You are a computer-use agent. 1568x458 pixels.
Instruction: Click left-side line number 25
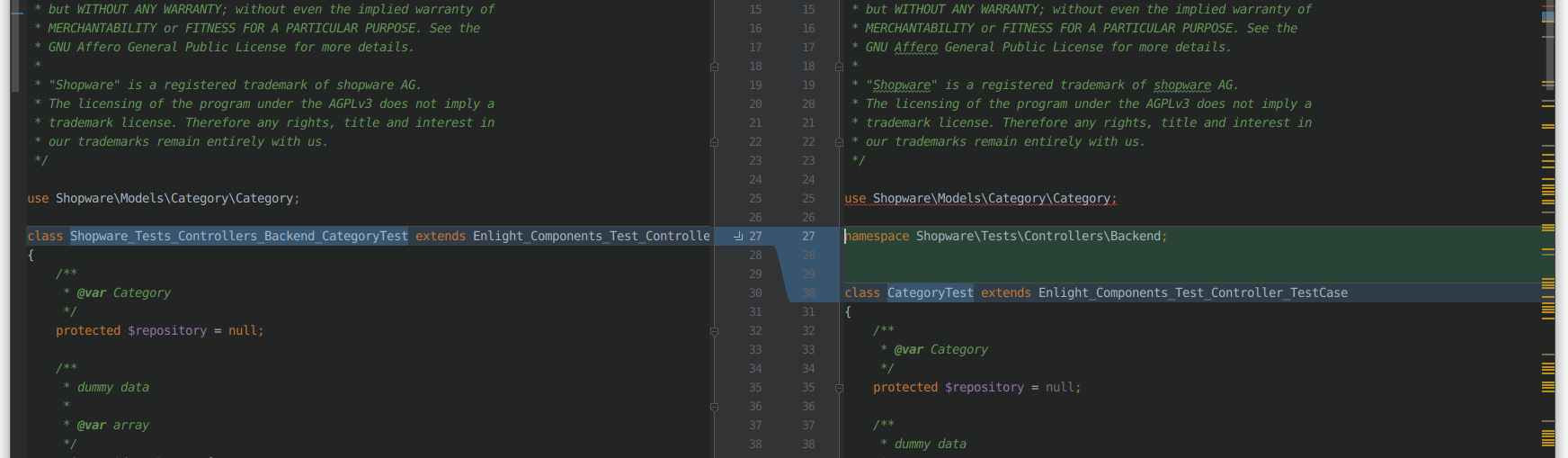[x=755, y=198]
